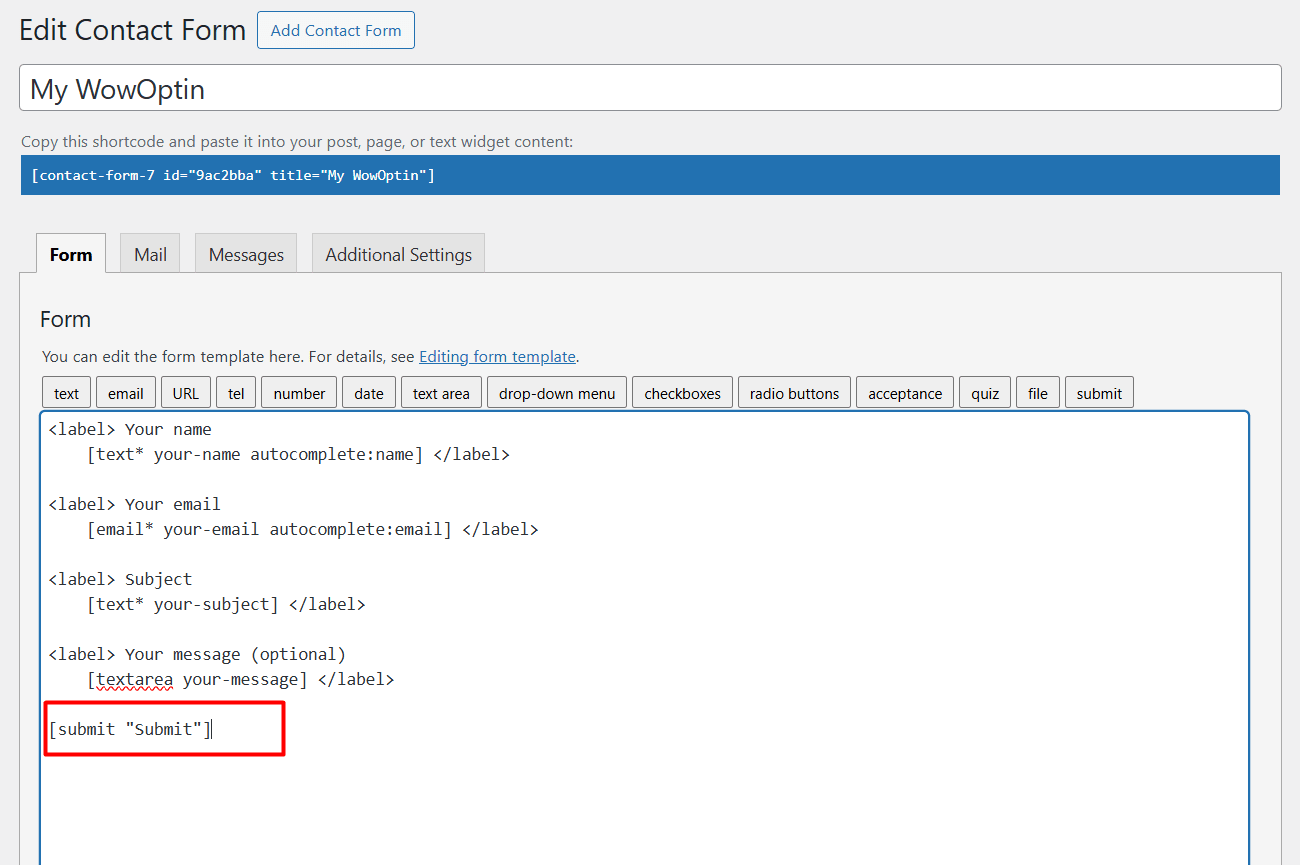Click the Form section heading
The height and width of the screenshot is (865, 1300).
[65, 319]
